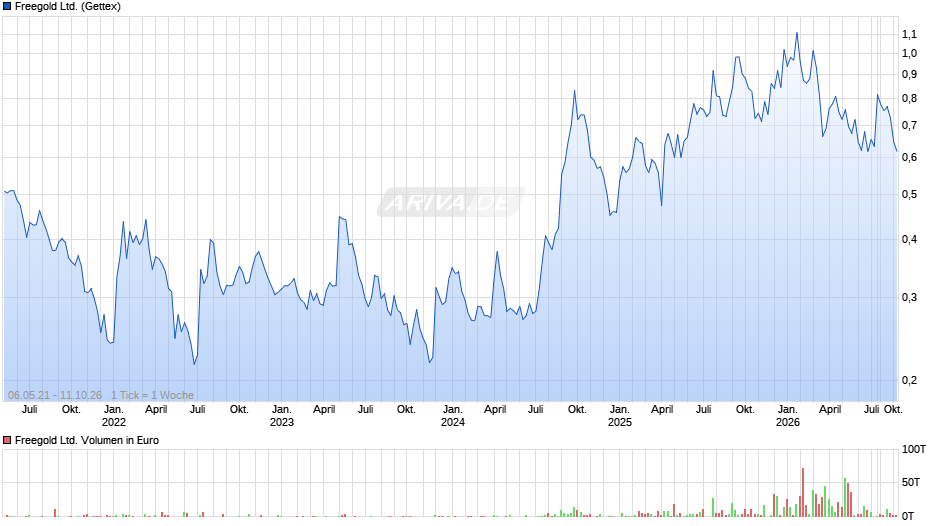Click the 1,1 price axis label
This screenshot has width=940, height=526.
(x=909, y=34)
